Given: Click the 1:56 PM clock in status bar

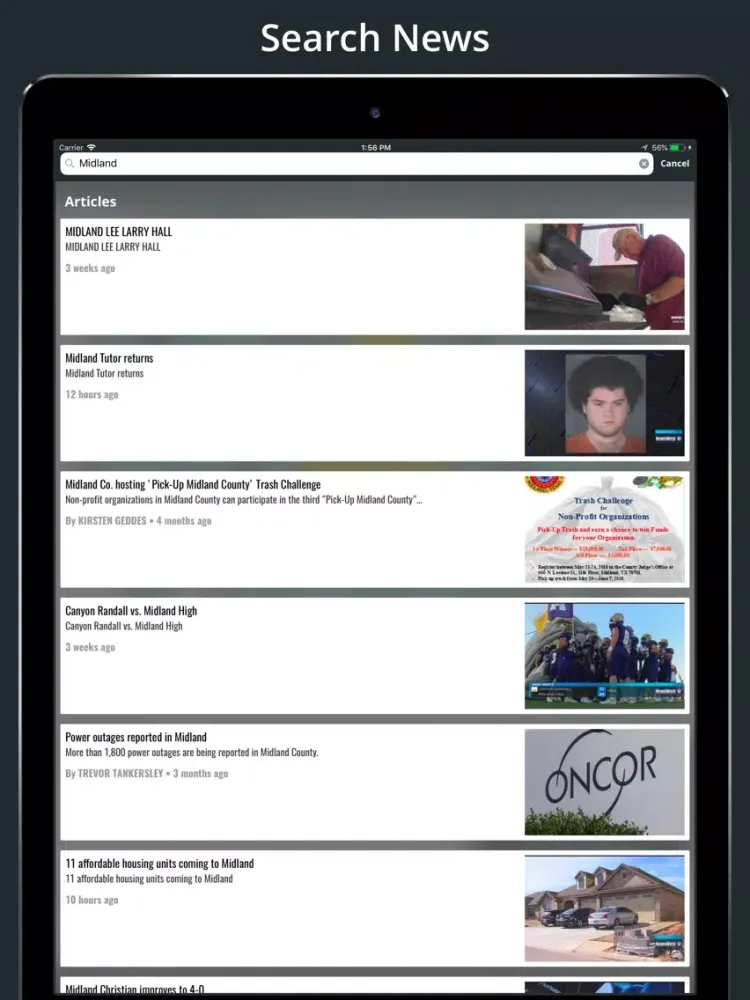Looking at the screenshot, I should point(376,147).
